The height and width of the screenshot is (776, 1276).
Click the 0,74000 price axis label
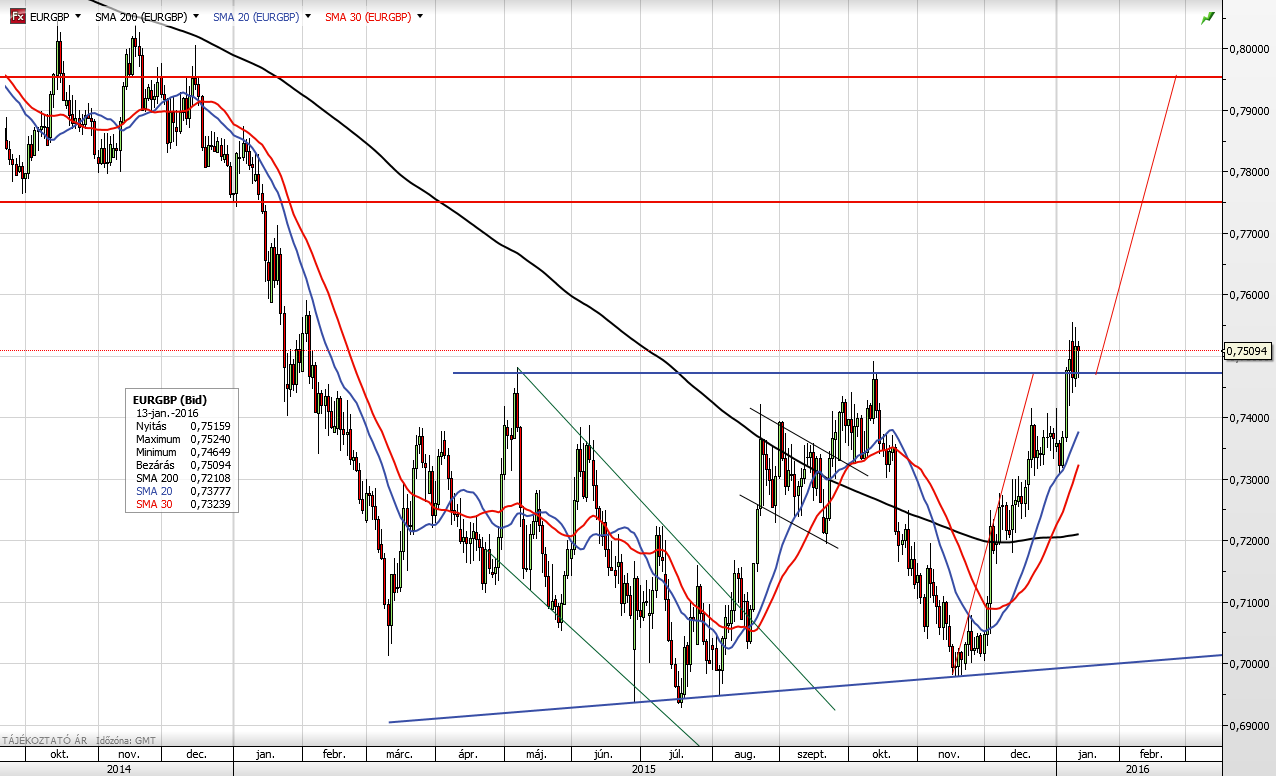(1250, 418)
